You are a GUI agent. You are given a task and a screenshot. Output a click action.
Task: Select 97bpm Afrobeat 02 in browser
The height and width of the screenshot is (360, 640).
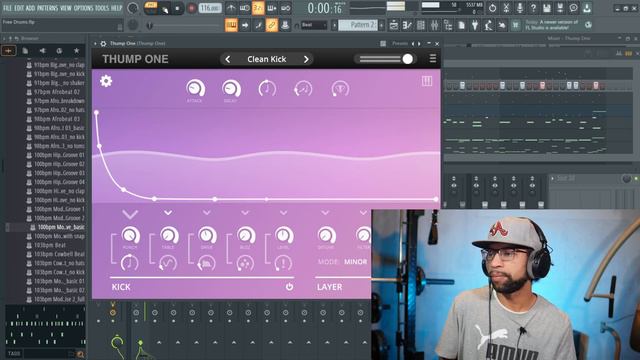56,92
